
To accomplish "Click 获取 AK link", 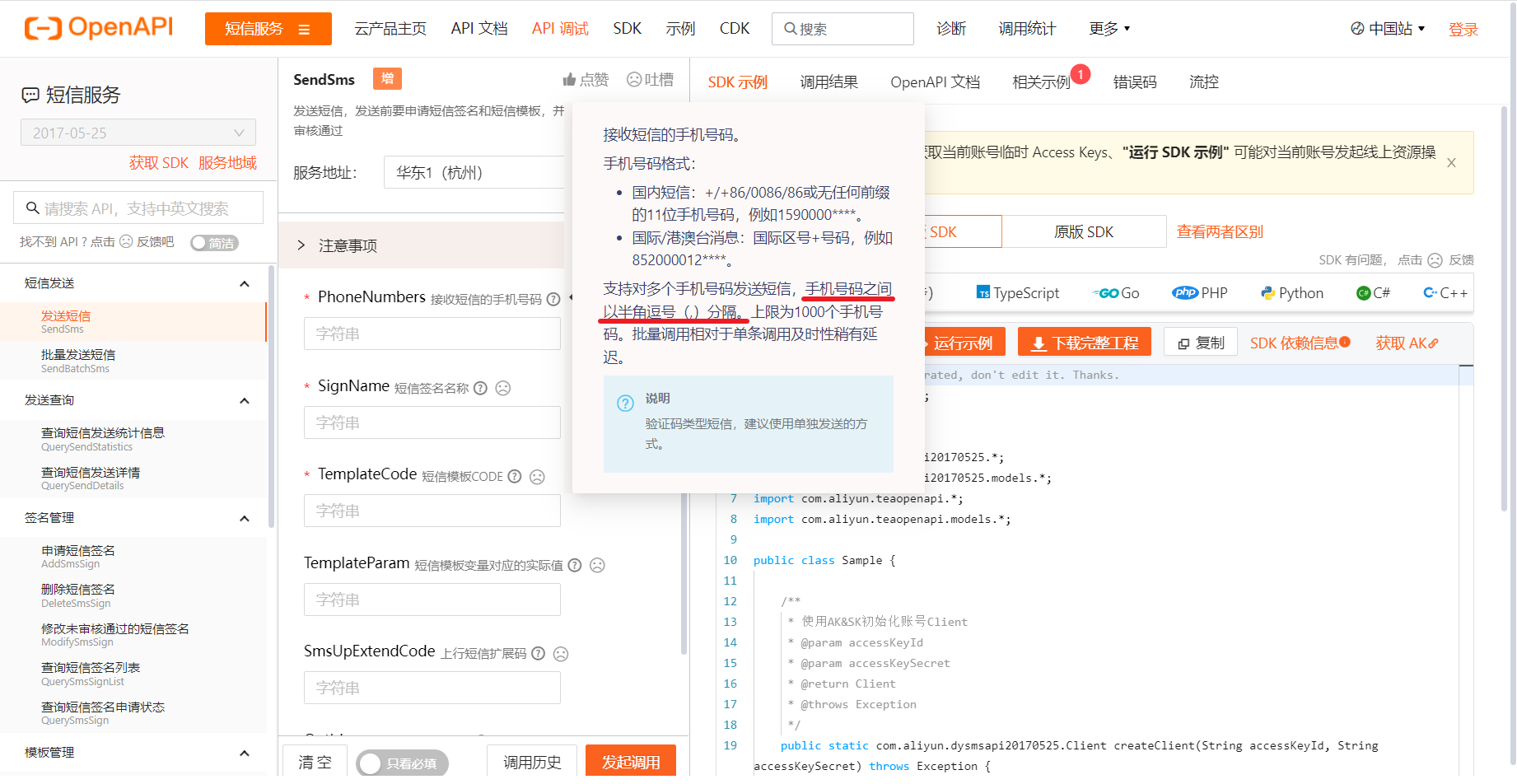I will [1407, 343].
